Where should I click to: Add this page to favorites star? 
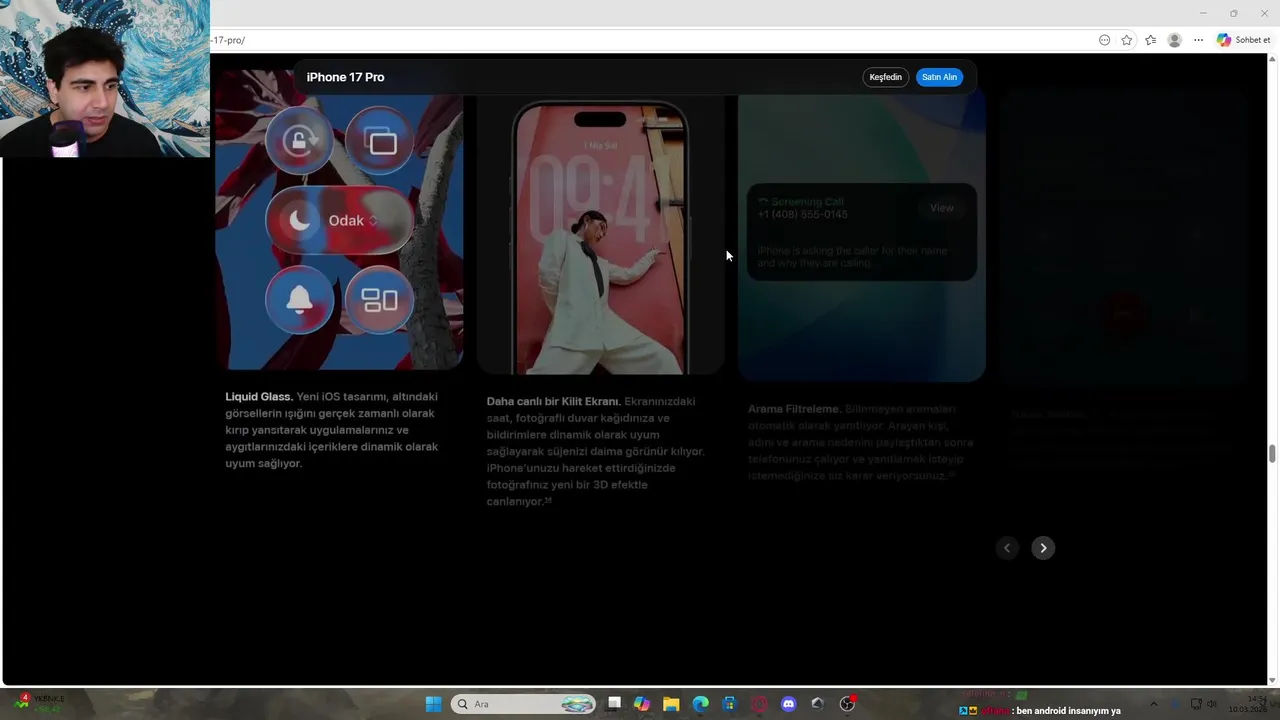click(1127, 40)
